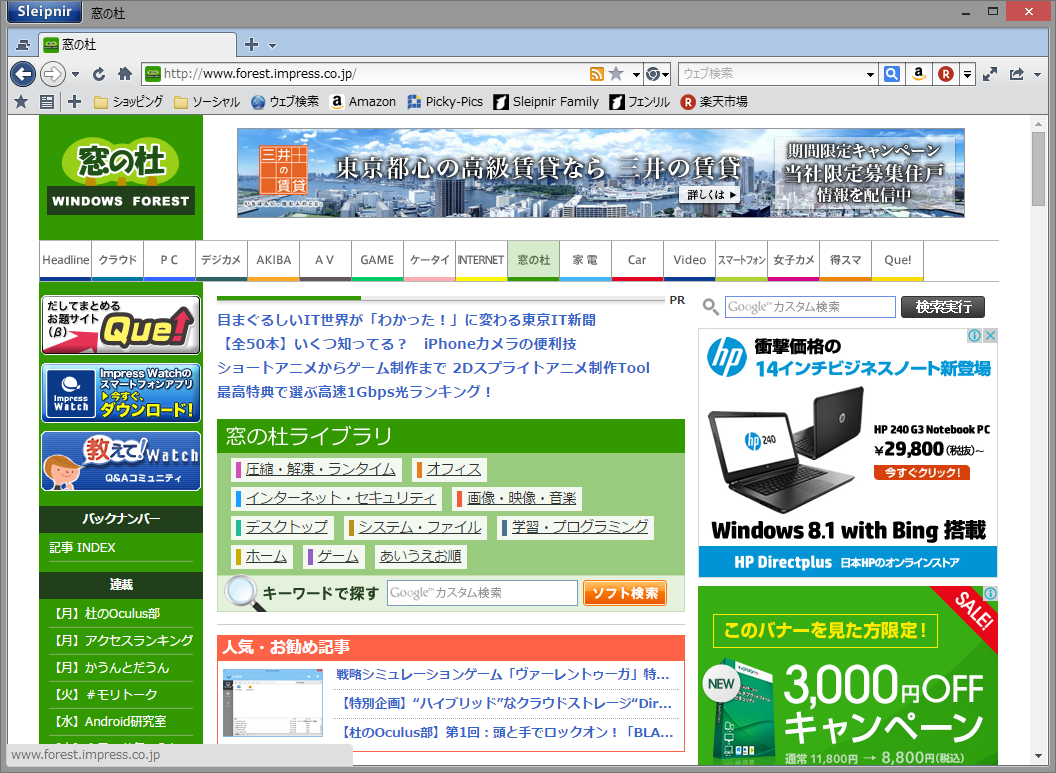Open the Sleipnir application menu
This screenshot has width=1056, height=773.
pos(43,12)
